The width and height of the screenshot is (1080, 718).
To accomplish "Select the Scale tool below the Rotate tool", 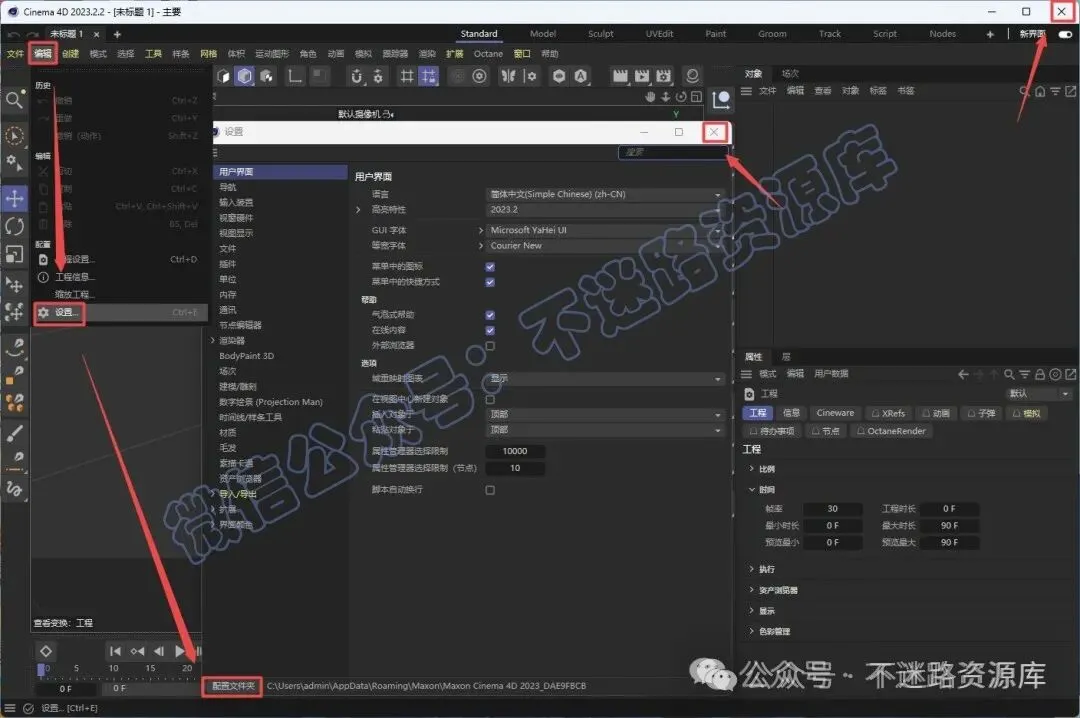I will point(14,254).
